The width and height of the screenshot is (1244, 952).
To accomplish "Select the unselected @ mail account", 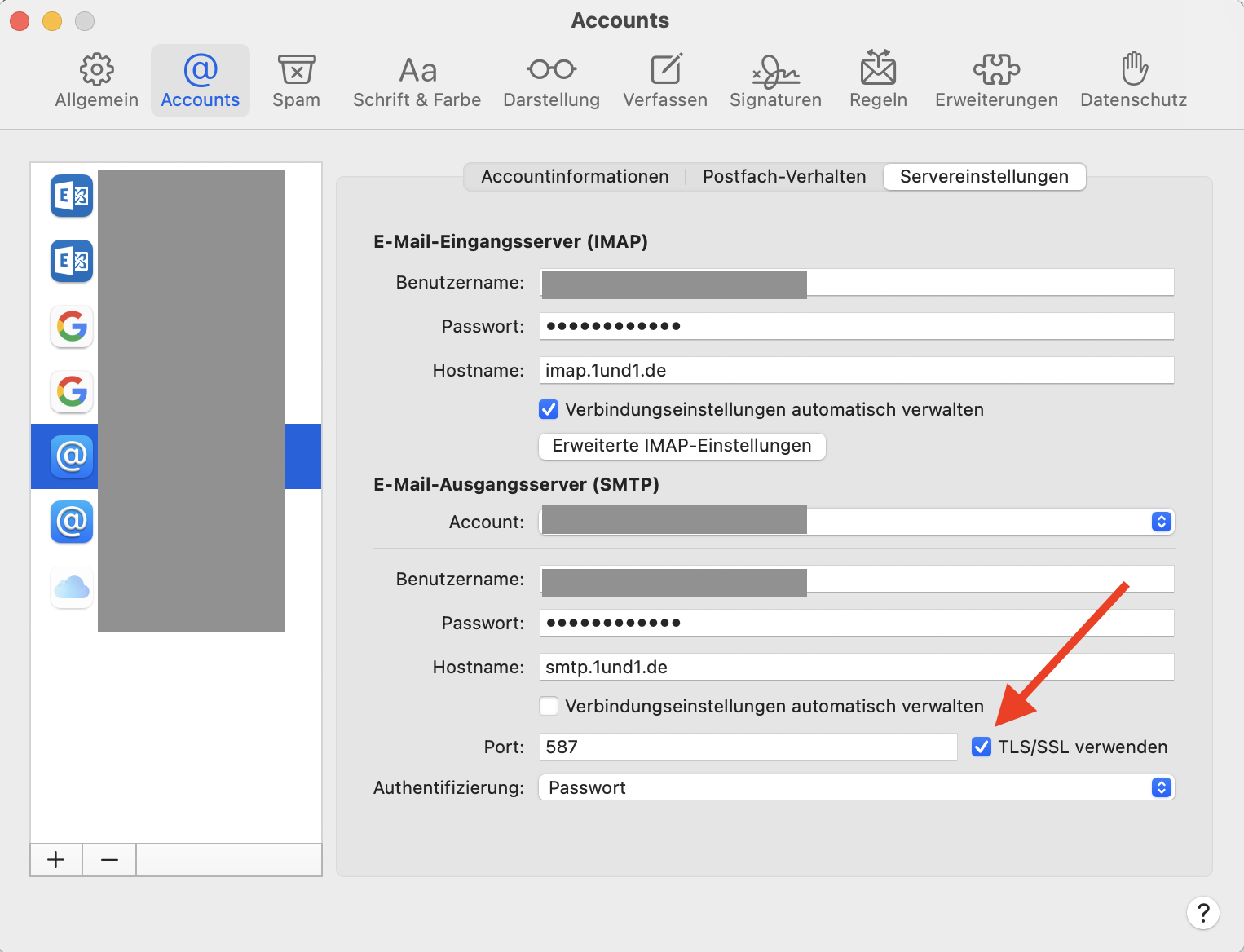I will [x=72, y=522].
